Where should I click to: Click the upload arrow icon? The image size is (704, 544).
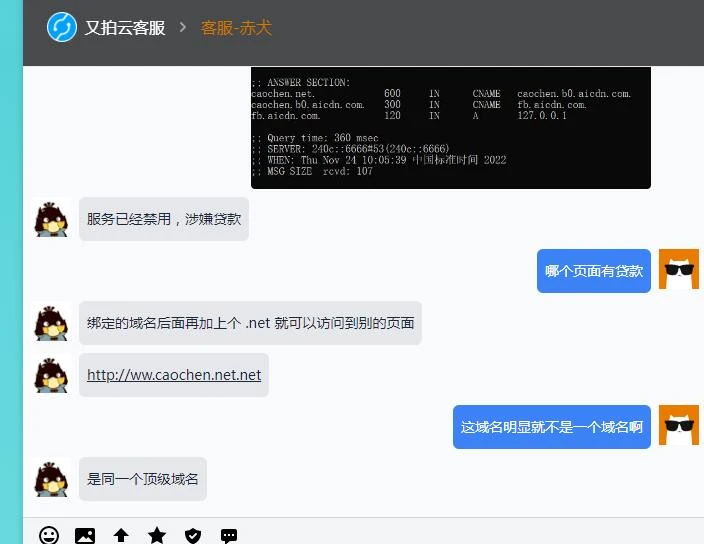pyautogui.click(x=121, y=536)
